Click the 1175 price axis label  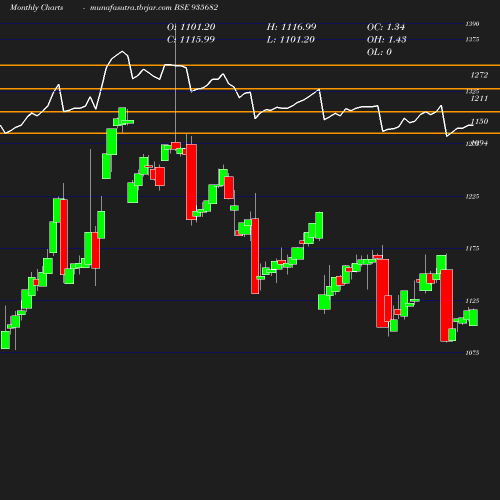point(472,249)
